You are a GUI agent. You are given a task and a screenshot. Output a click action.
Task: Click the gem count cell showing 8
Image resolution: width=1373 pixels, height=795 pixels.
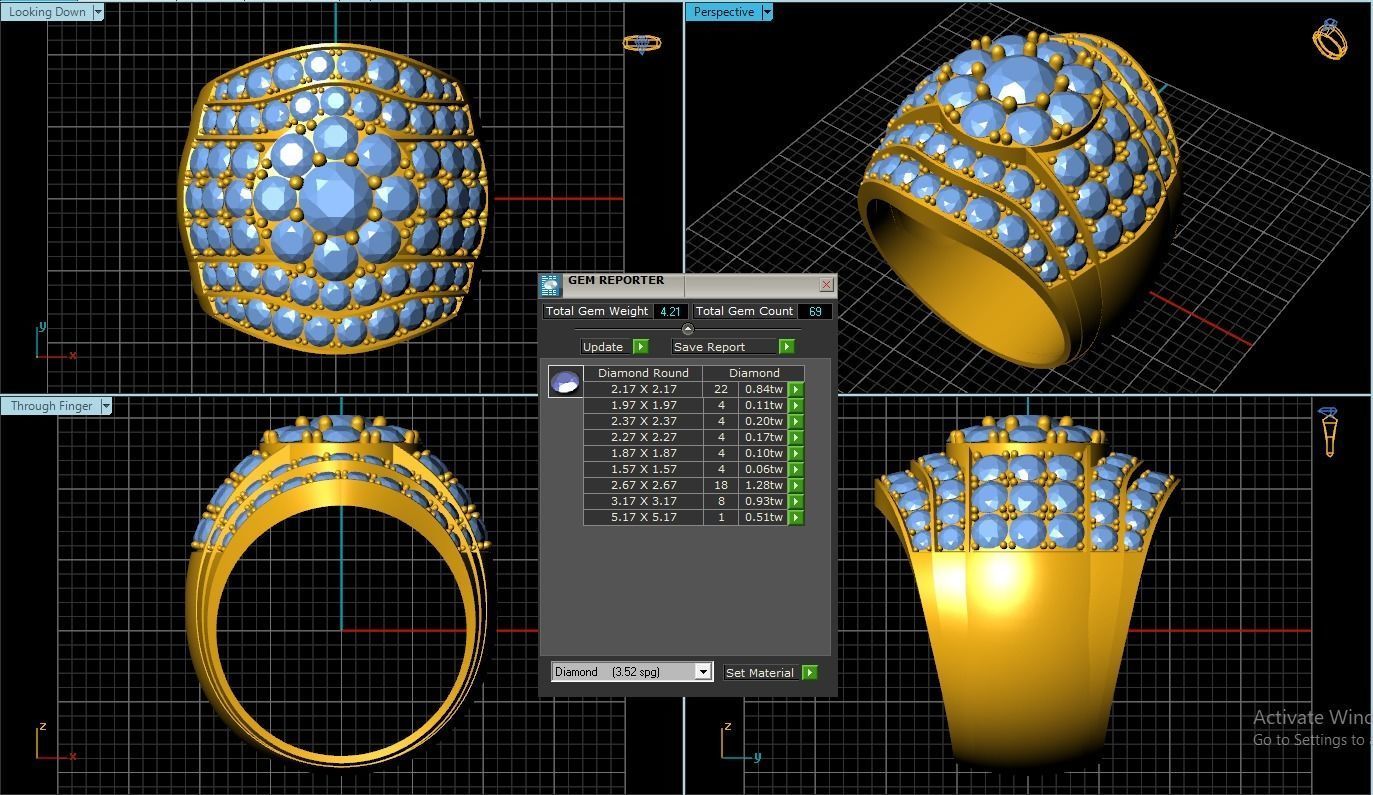tap(721, 501)
